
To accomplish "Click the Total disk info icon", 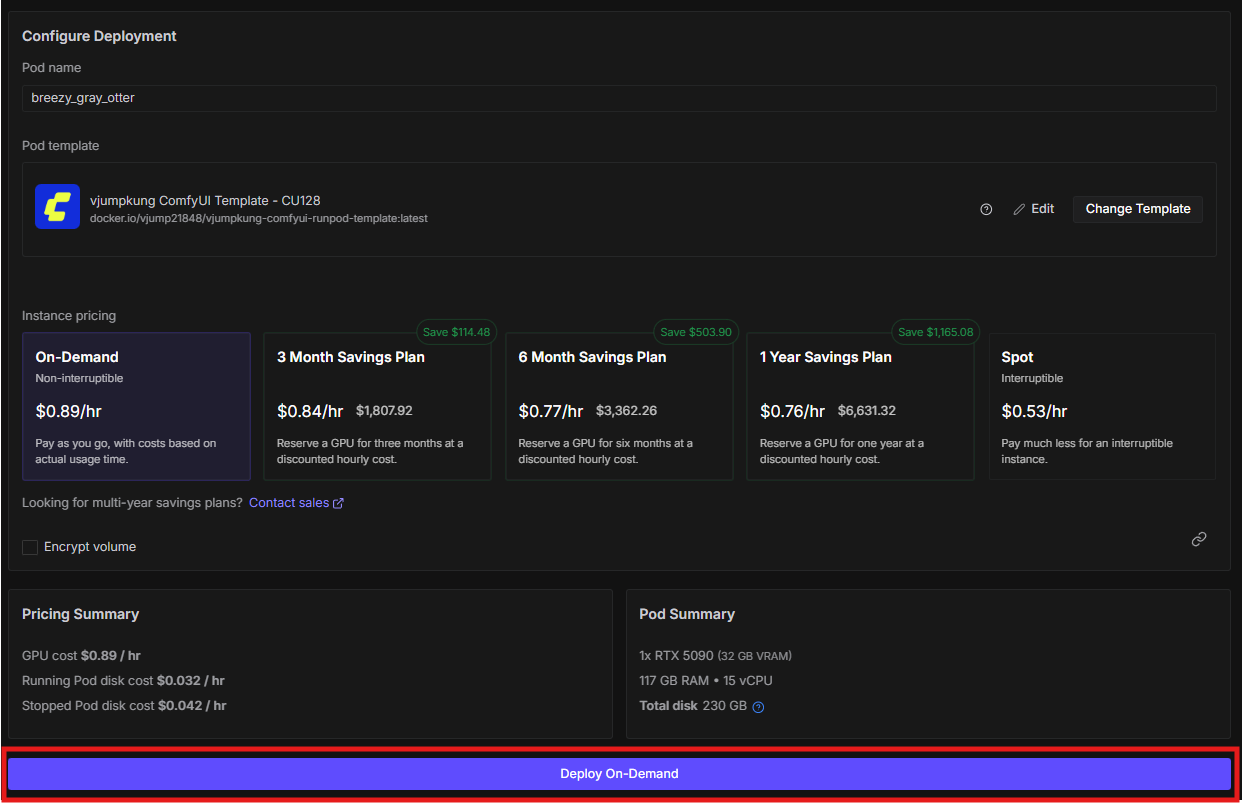I will coord(758,707).
